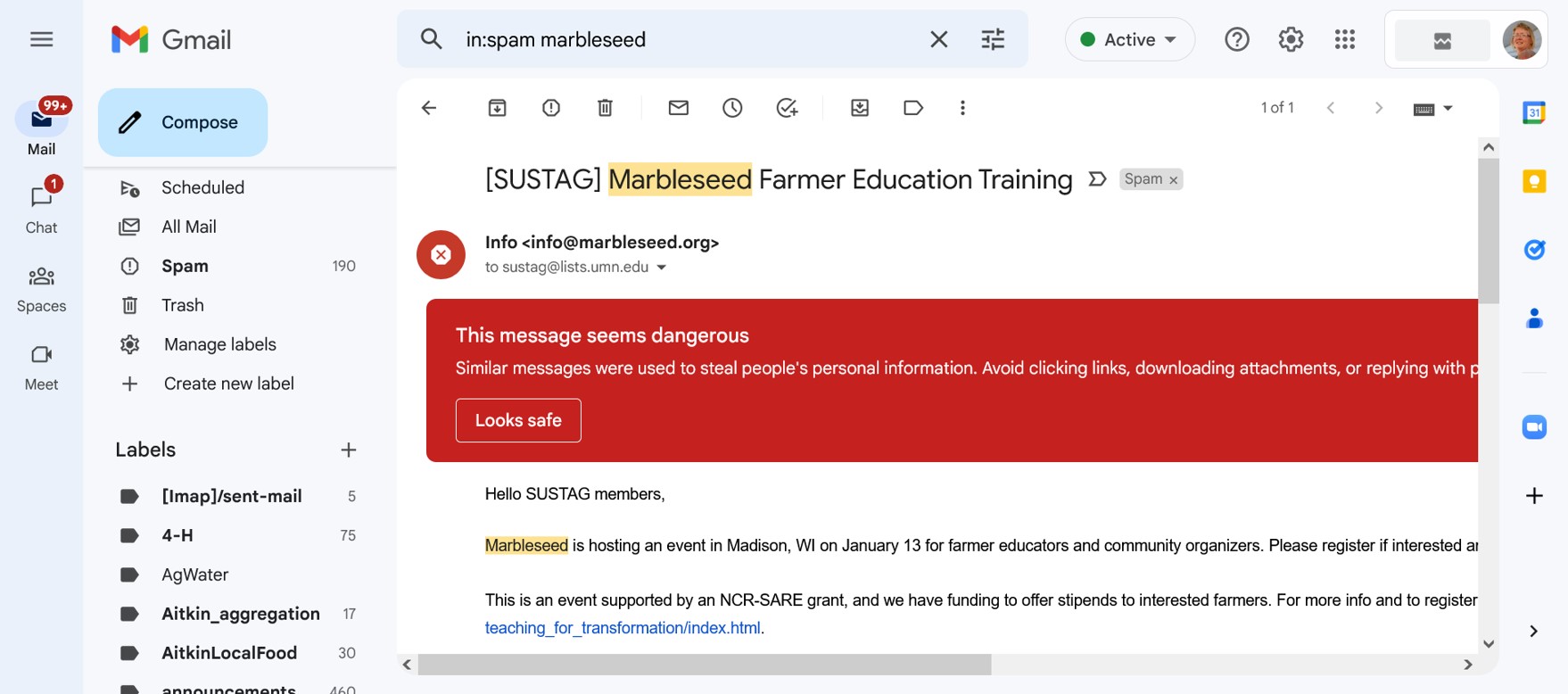1568x694 pixels.
Task: Click the scroll down arrow
Action: [x=1489, y=644]
